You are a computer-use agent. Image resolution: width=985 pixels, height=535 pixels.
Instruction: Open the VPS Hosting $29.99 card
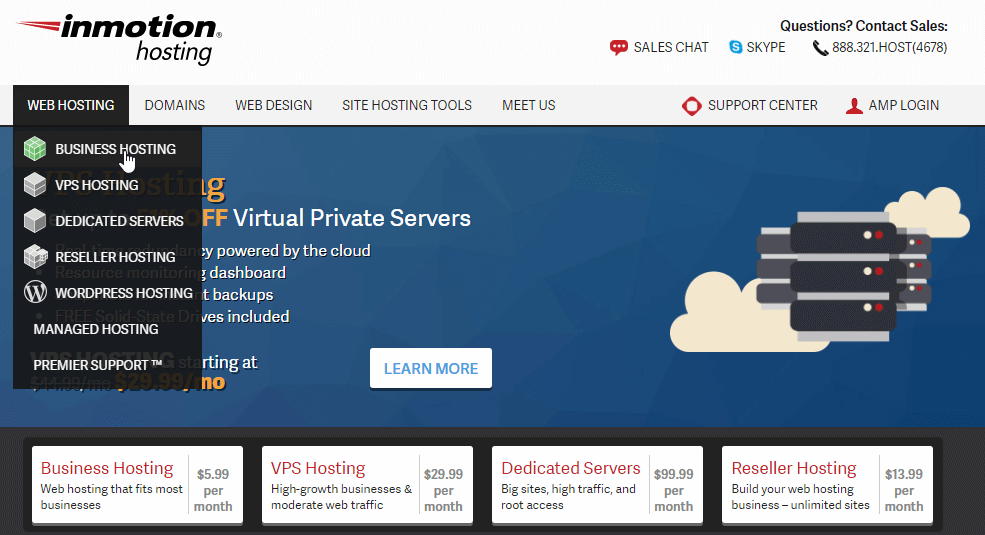point(367,485)
